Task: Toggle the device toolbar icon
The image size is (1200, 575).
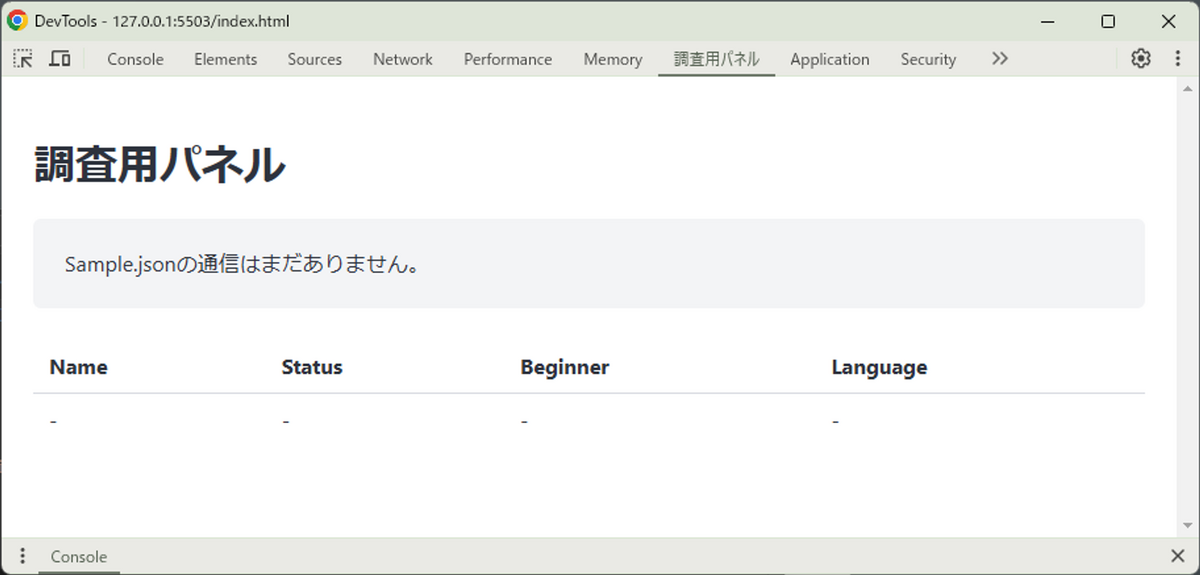Action: click(x=60, y=59)
